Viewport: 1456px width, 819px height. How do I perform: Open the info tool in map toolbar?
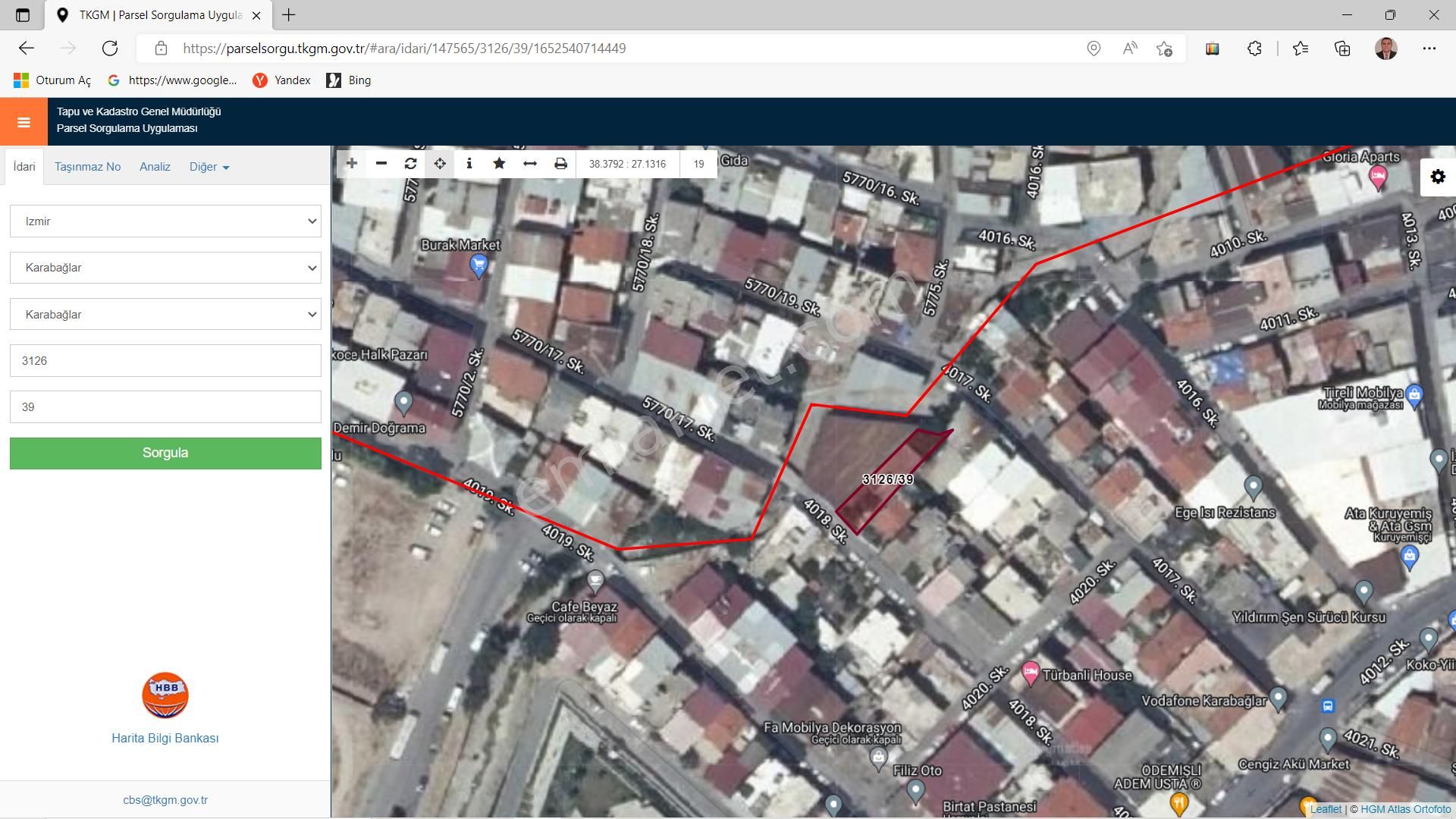point(469,164)
